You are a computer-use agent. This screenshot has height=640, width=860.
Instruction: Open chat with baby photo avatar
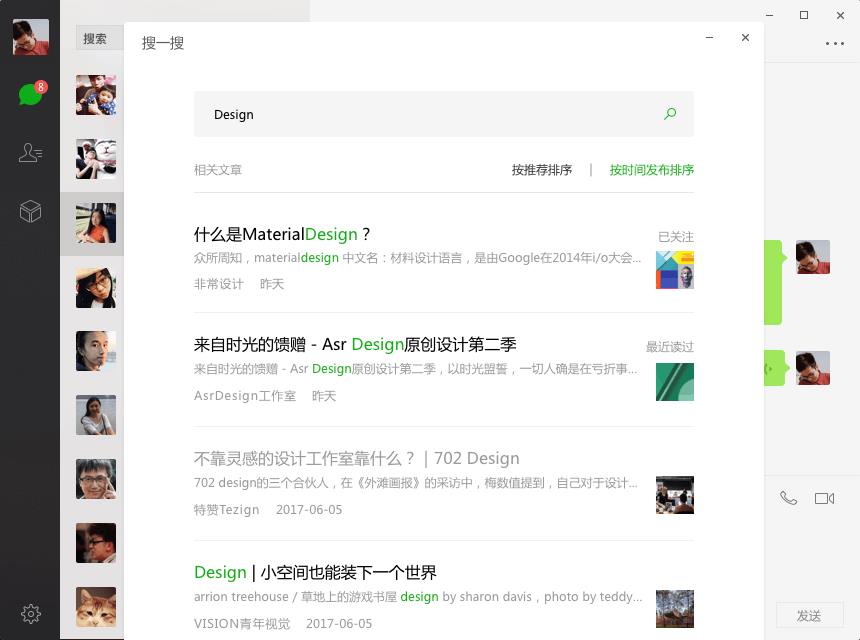click(x=96, y=95)
